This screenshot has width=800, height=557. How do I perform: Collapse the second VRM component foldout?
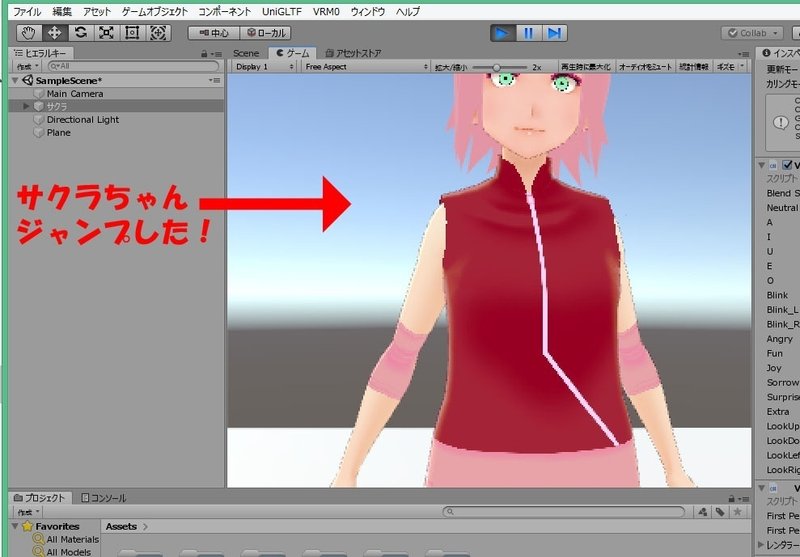pyautogui.click(x=761, y=488)
